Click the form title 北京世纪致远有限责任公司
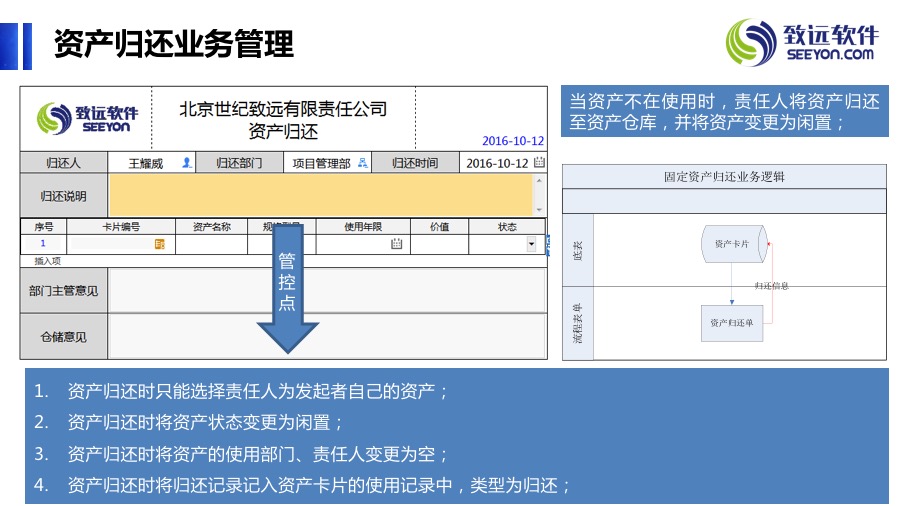 (x=283, y=108)
